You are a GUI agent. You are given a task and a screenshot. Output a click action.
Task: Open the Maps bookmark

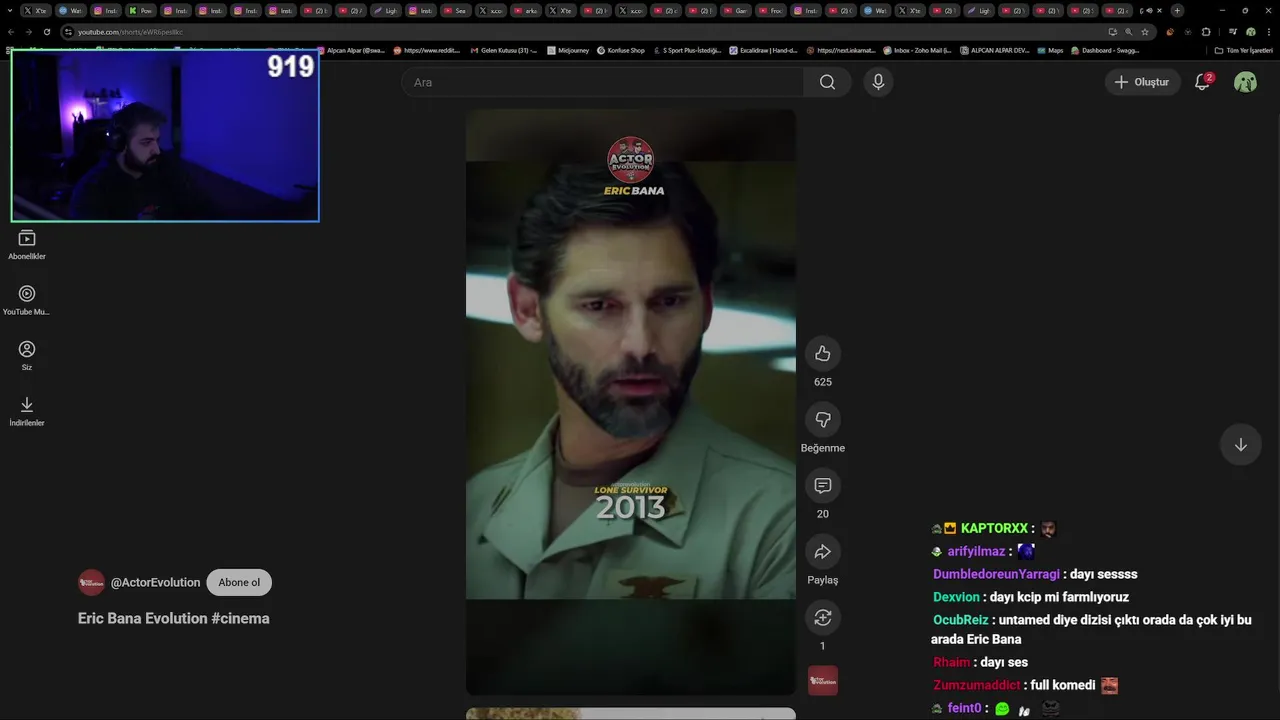[x=1050, y=50]
